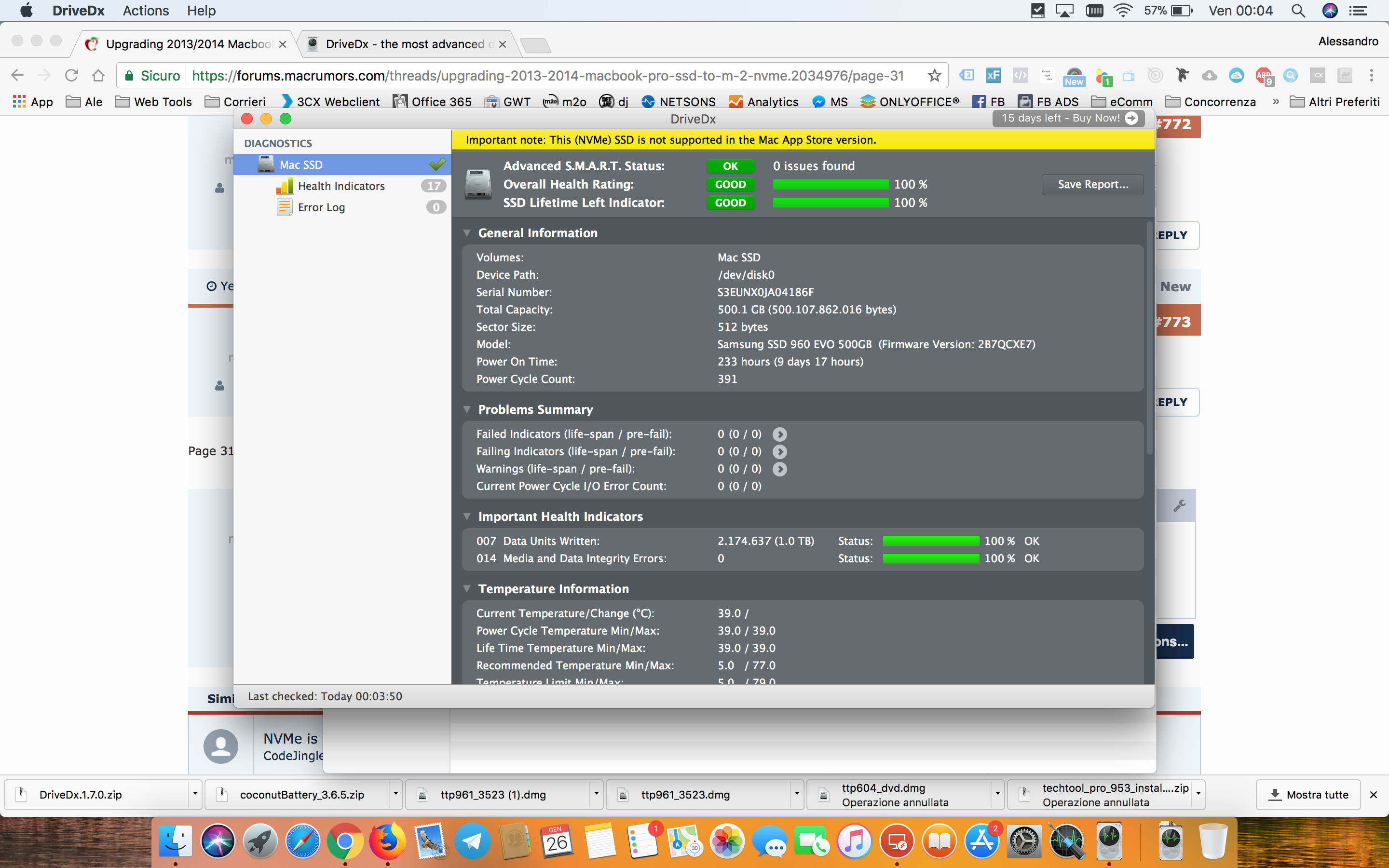
Task: Show details for Failing Indicators arrow
Action: pyautogui.click(x=779, y=452)
